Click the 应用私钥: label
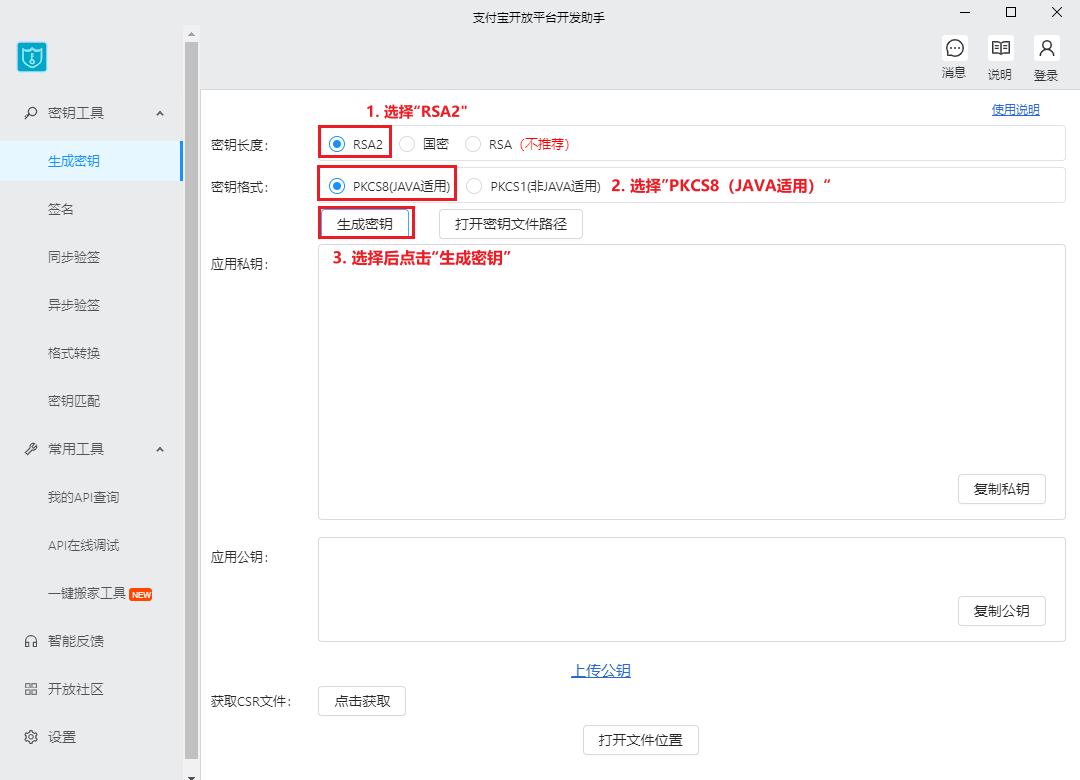The width and height of the screenshot is (1080, 780). [240, 264]
